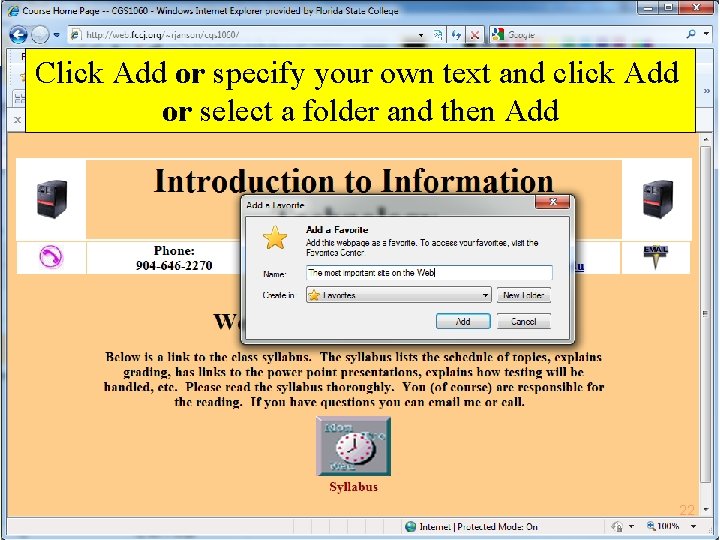The image size is (720, 540).
Task: Click the right server computer image
Action: point(658,199)
